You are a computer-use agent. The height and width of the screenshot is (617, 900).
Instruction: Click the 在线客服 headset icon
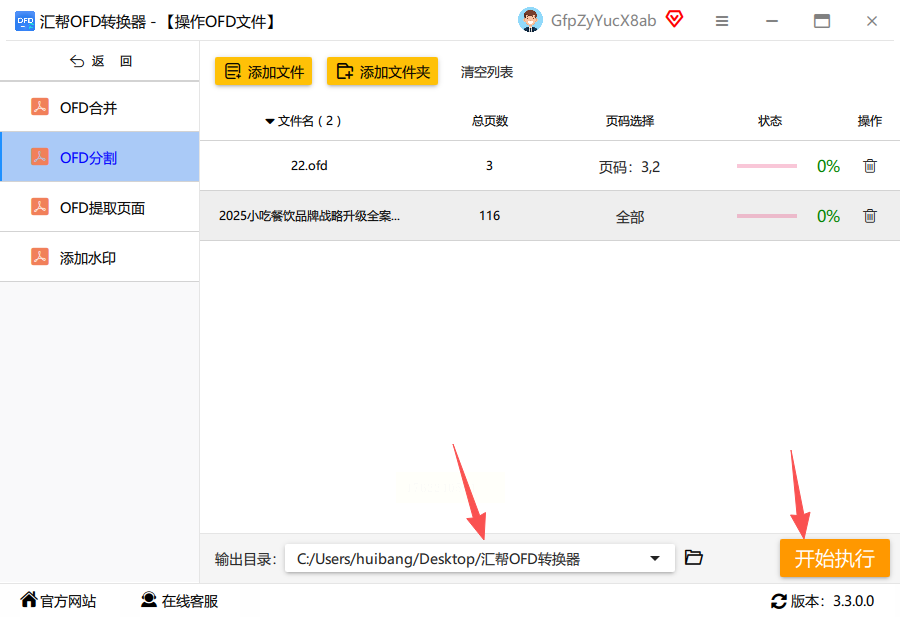149,600
